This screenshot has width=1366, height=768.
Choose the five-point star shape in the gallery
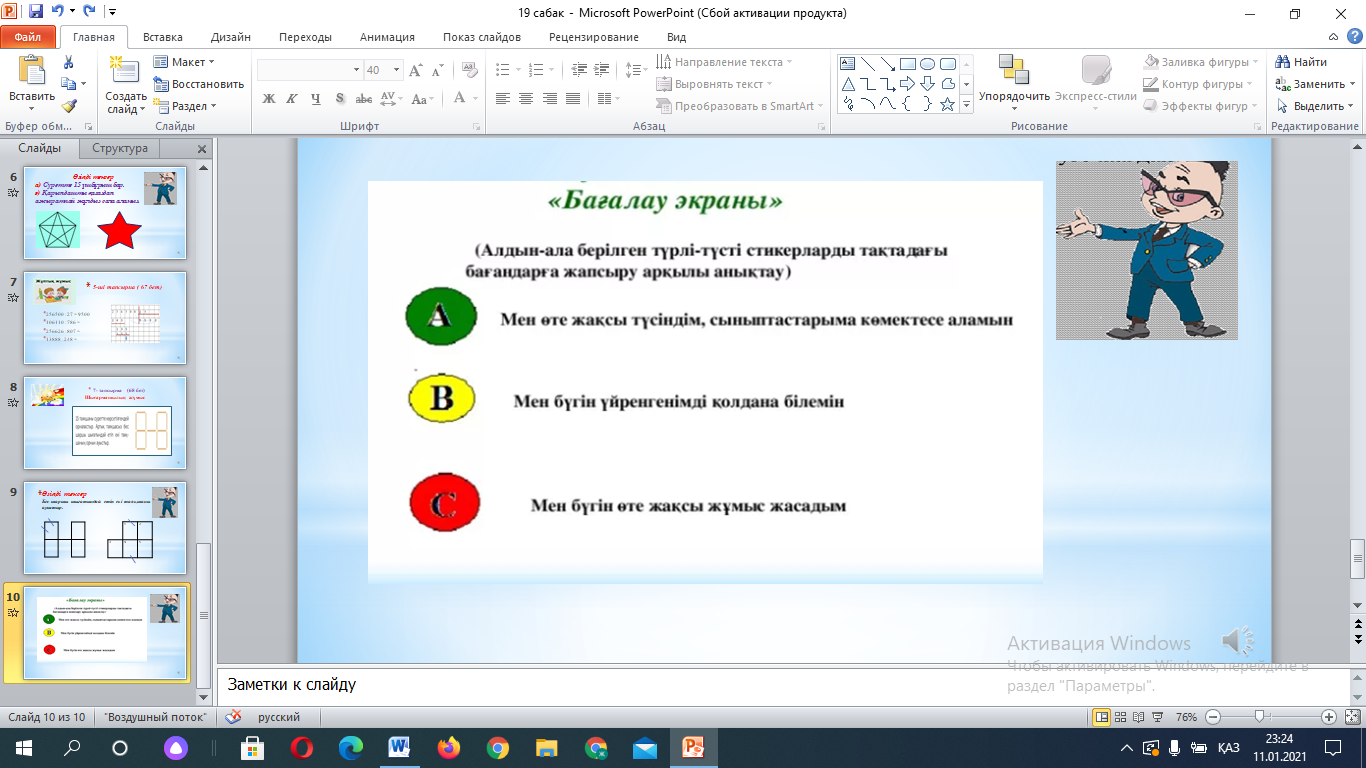coord(947,103)
